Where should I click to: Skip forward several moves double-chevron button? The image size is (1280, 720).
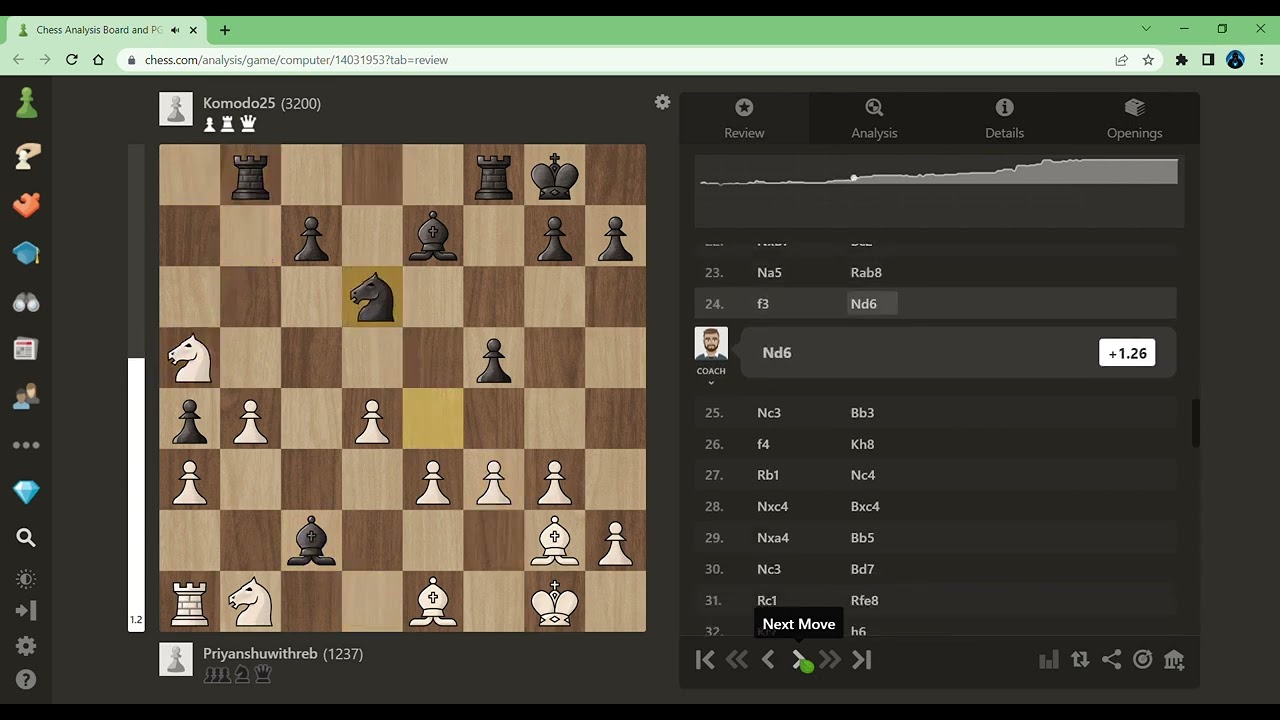click(x=830, y=660)
